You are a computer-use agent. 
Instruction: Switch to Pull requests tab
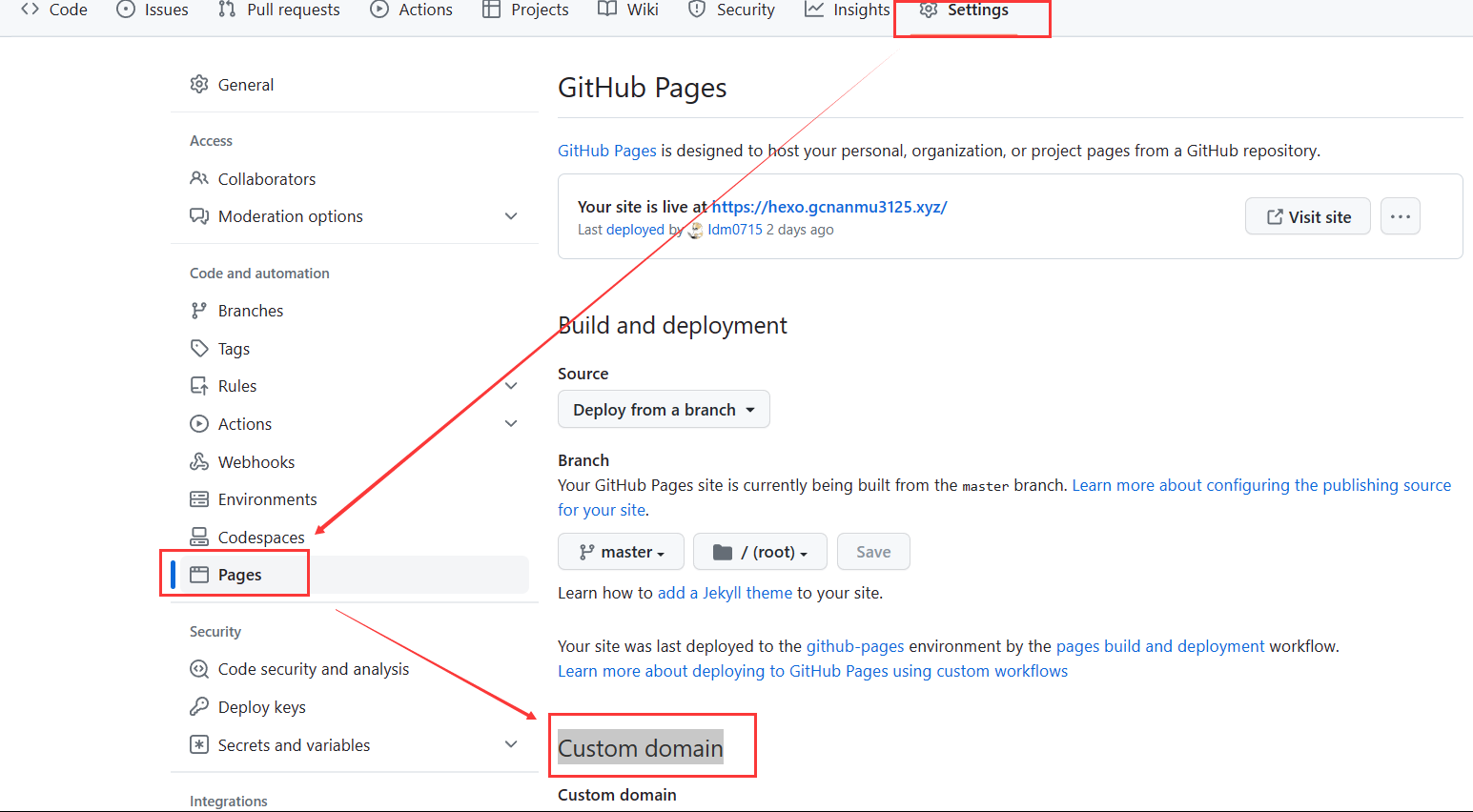[x=279, y=10]
